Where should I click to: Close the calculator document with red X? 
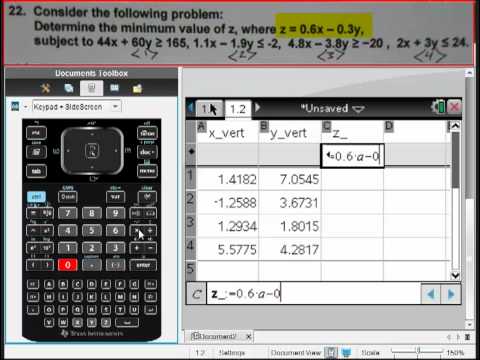pyautogui.click(x=454, y=107)
